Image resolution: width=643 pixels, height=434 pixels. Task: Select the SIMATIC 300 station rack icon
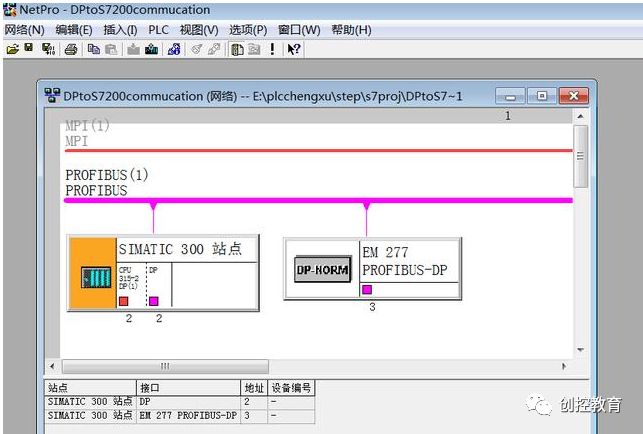96,278
